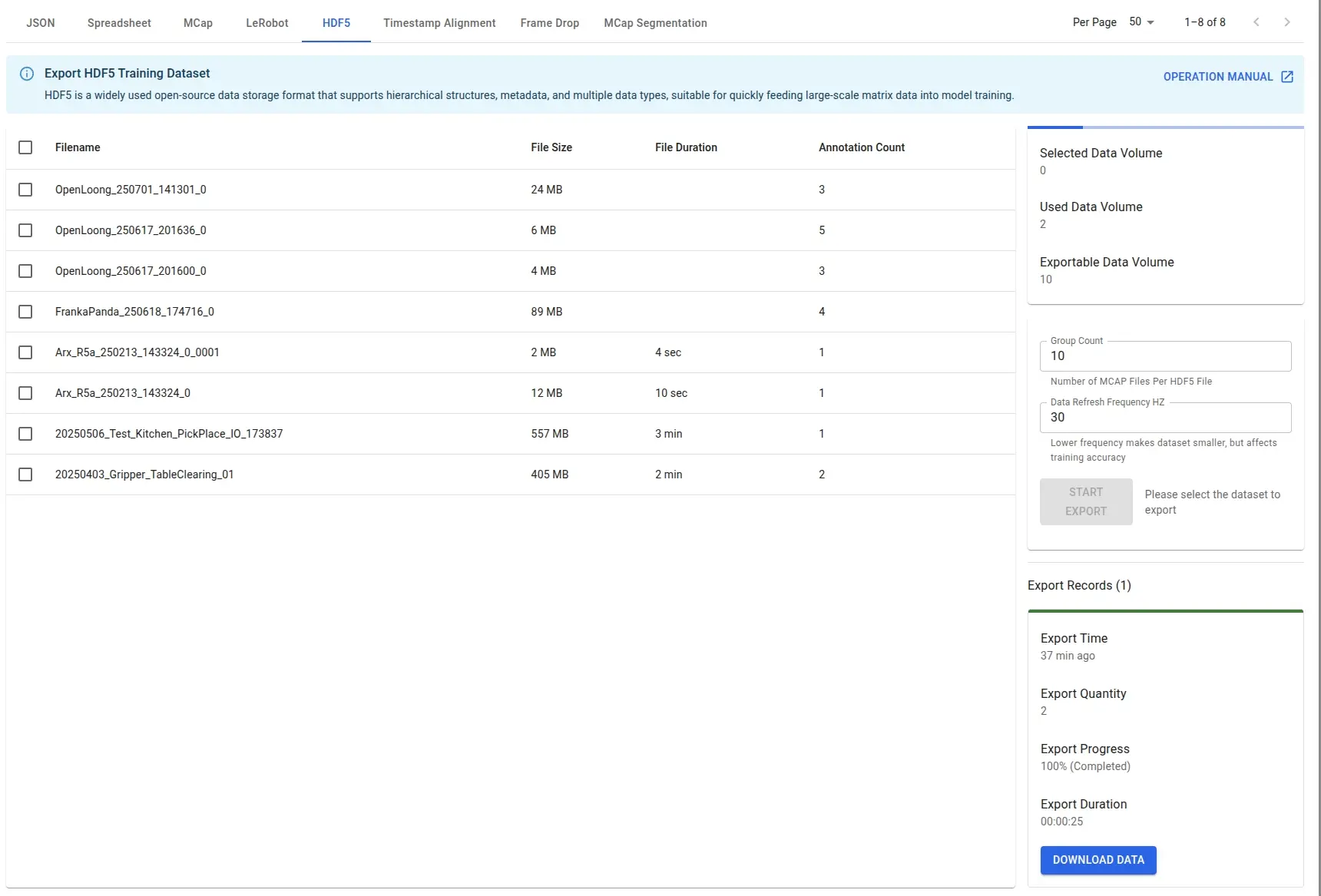The height and width of the screenshot is (896, 1321).
Task: Open the Timestamp Alignment tab
Action: (x=439, y=23)
